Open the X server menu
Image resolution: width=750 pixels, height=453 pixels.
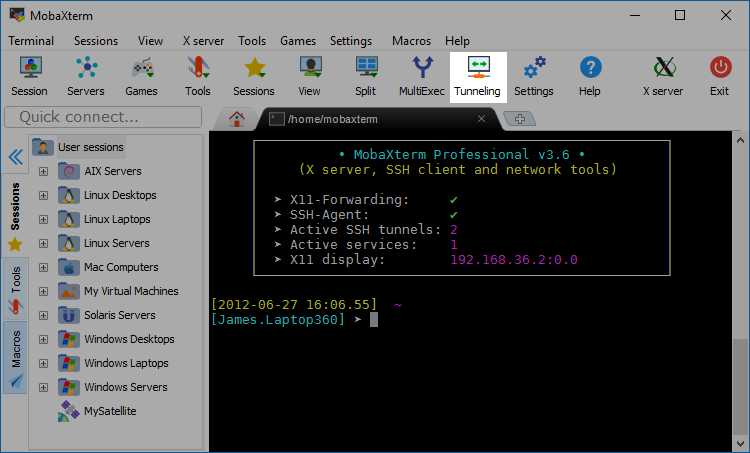[x=203, y=41]
